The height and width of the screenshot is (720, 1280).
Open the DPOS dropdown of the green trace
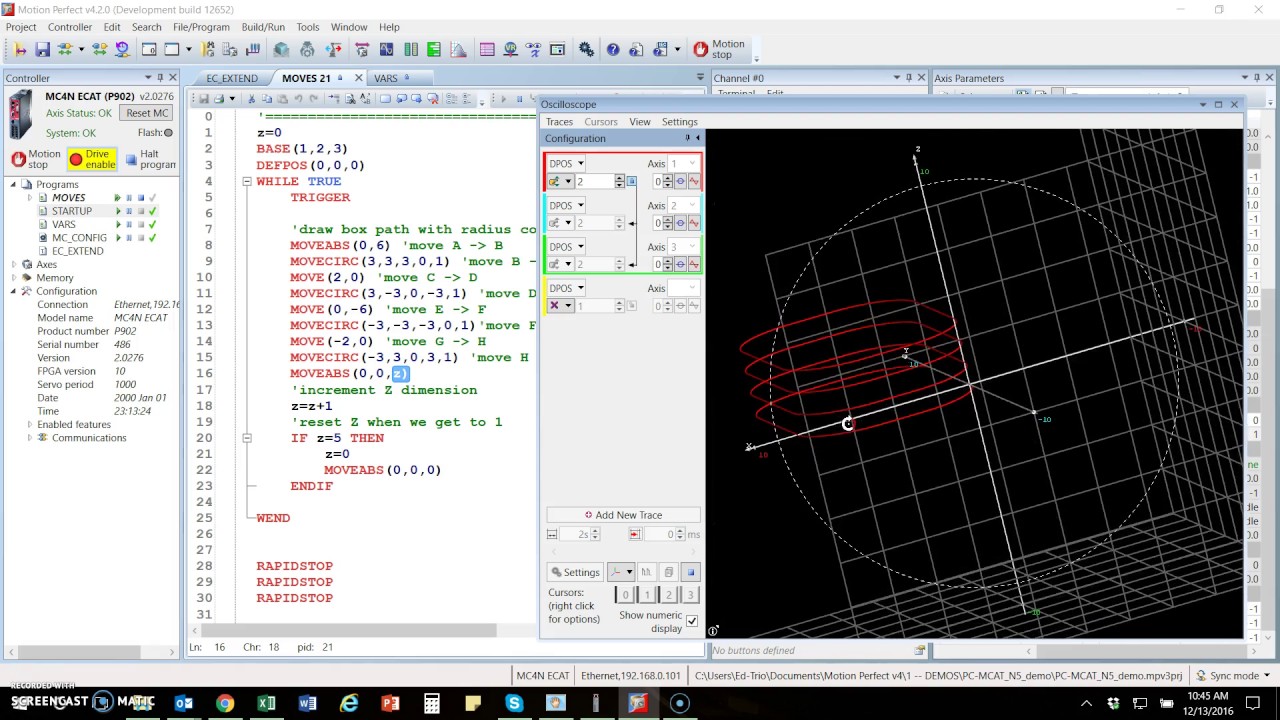[x=565, y=247]
